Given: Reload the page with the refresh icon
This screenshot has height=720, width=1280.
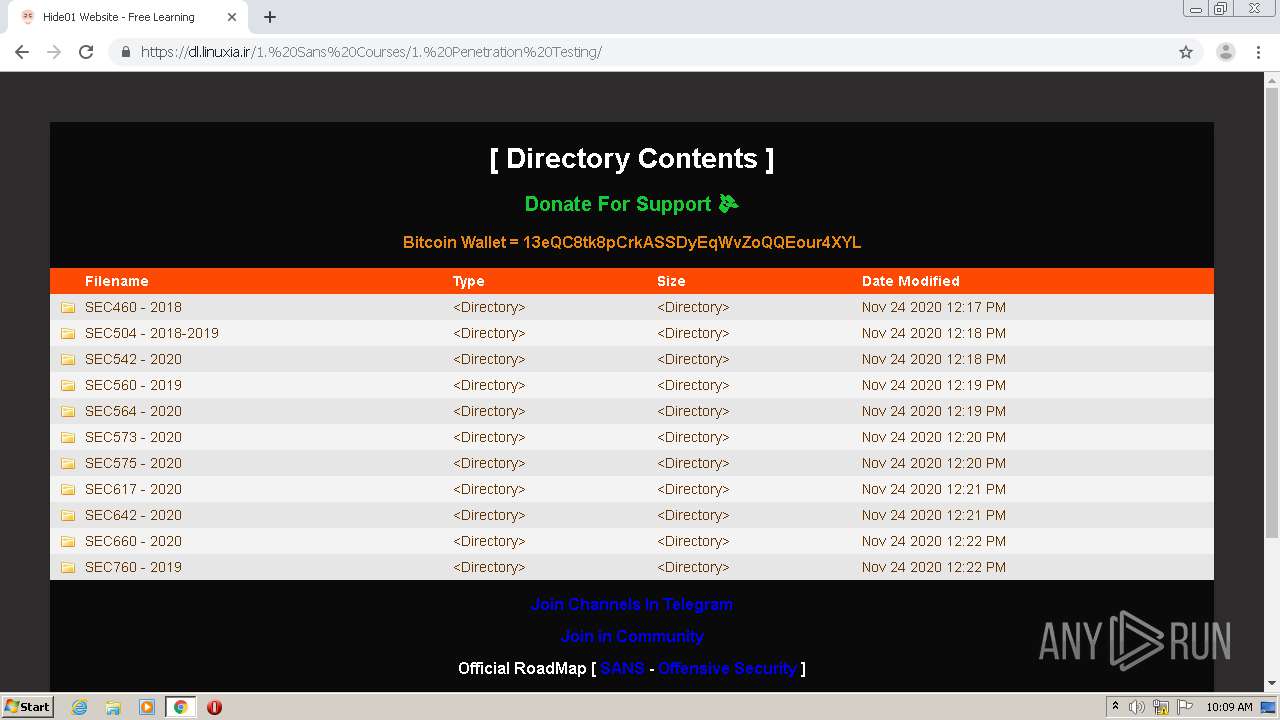Looking at the screenshot, I should pyautogui.click(x=86, y=52).
